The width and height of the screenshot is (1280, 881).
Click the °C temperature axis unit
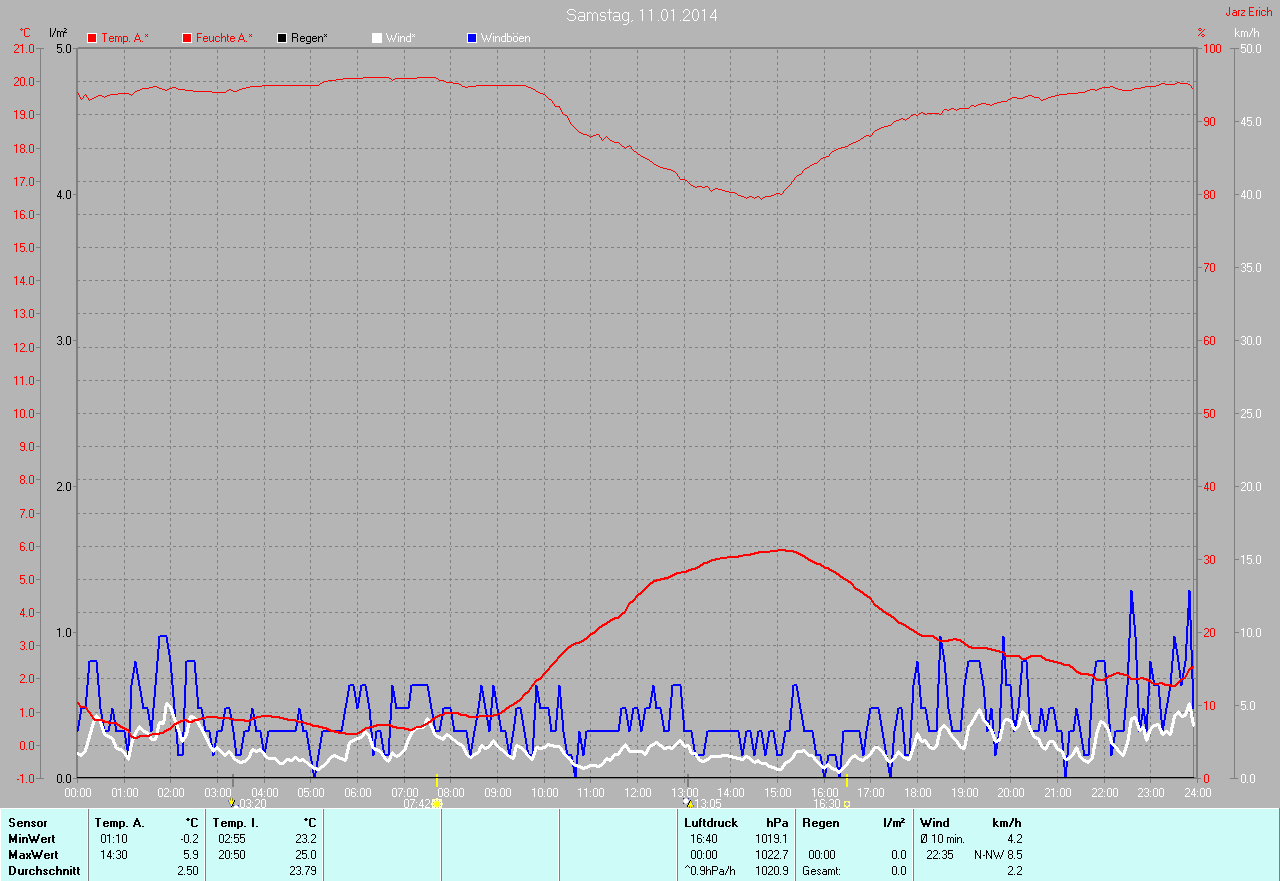click(25, 33)
